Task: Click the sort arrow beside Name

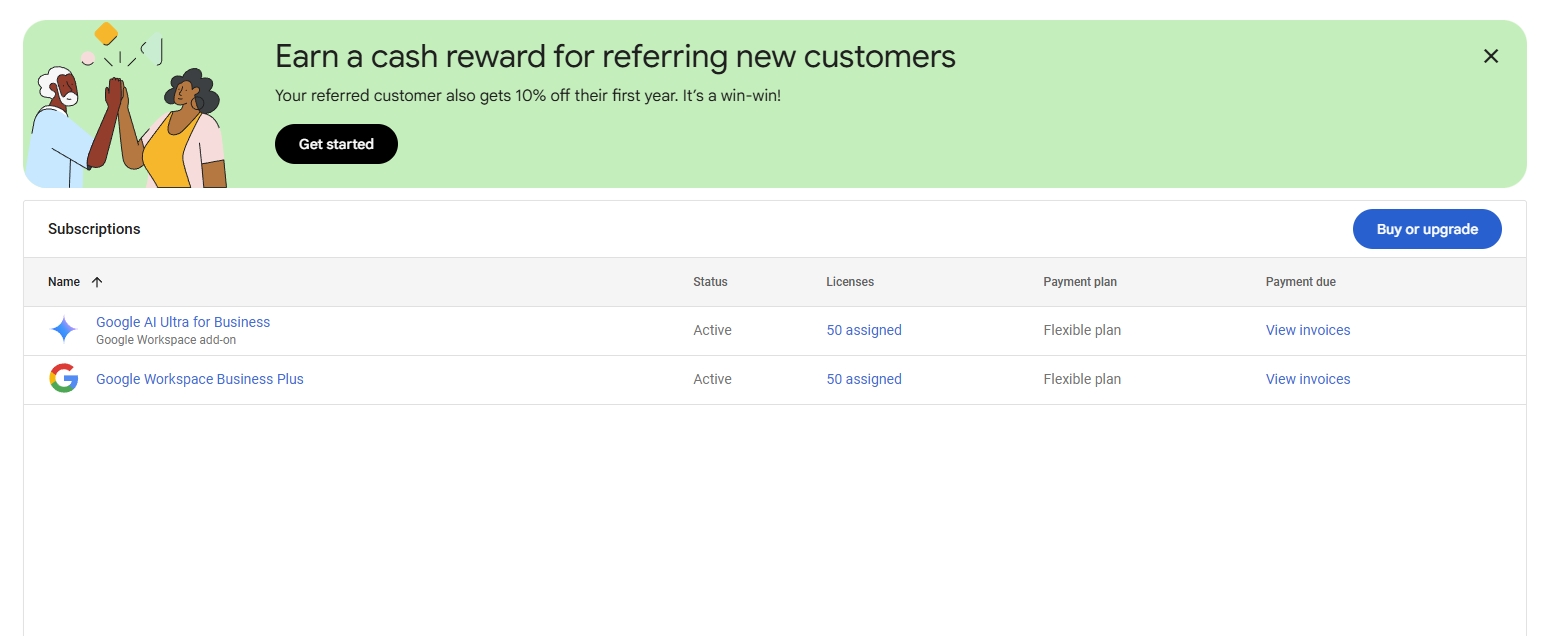Action: click(97, 282)
